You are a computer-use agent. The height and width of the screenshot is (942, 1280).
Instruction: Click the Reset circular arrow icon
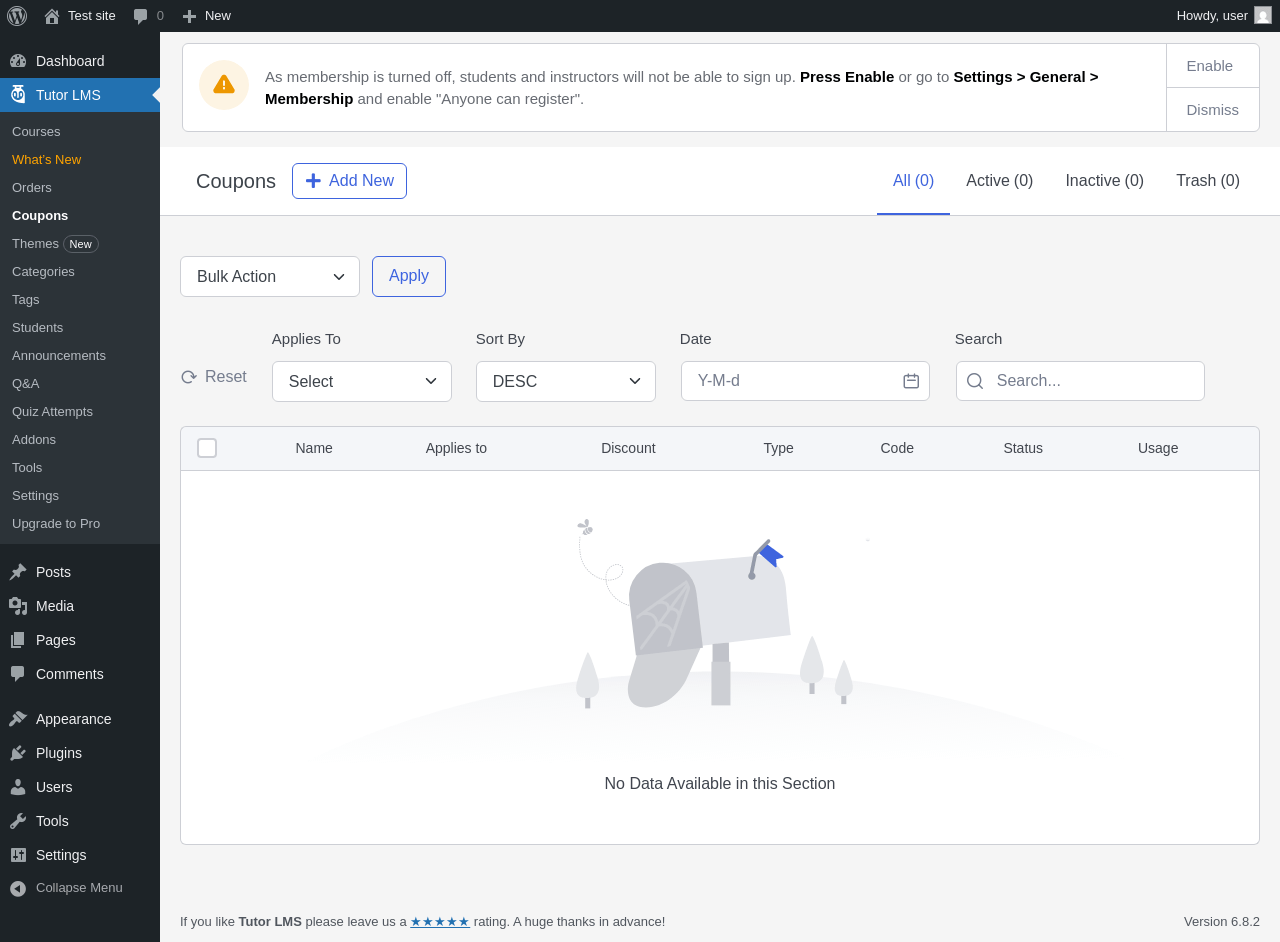click(x=189, y=377)
